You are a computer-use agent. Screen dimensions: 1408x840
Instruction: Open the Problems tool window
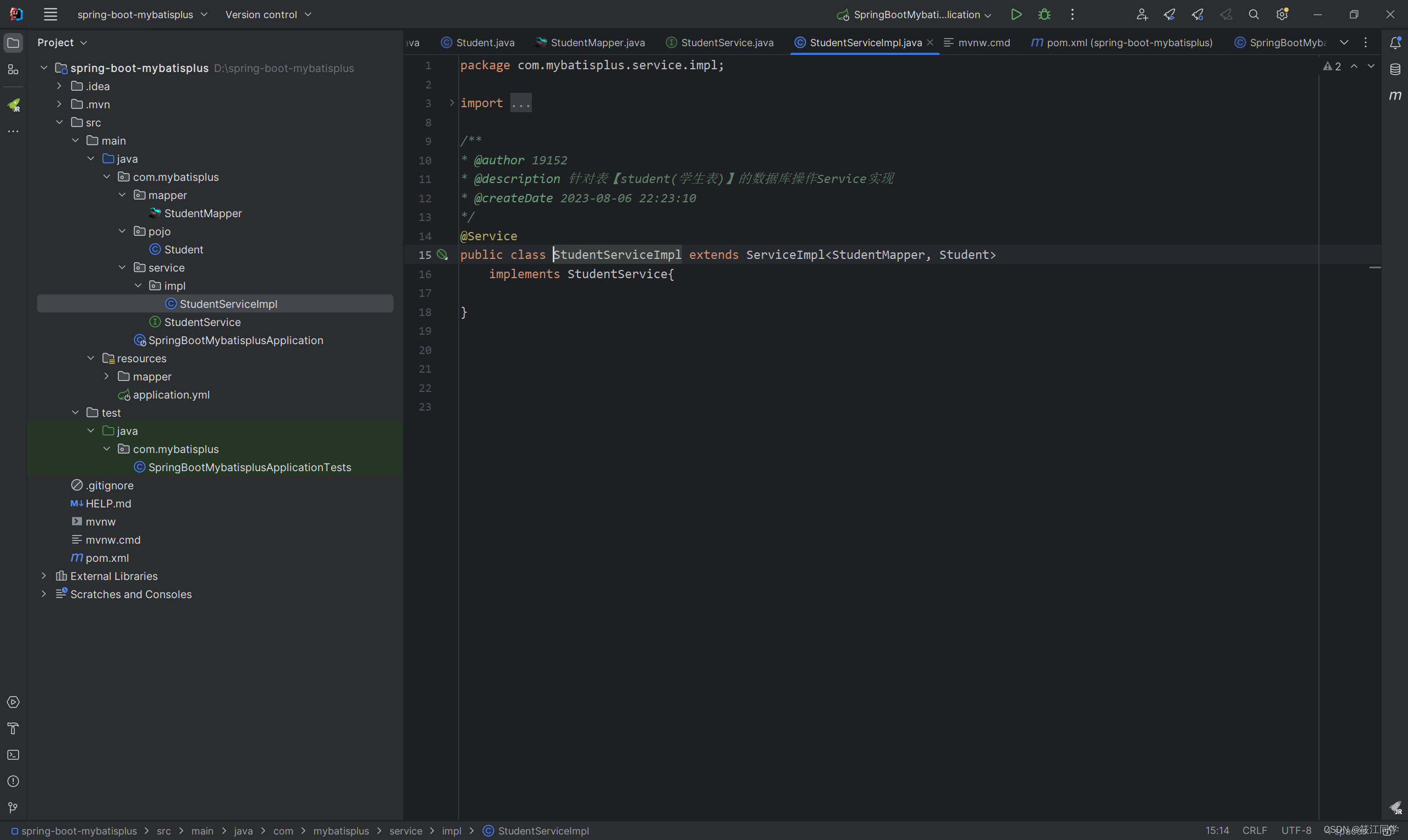pos(13,781)
